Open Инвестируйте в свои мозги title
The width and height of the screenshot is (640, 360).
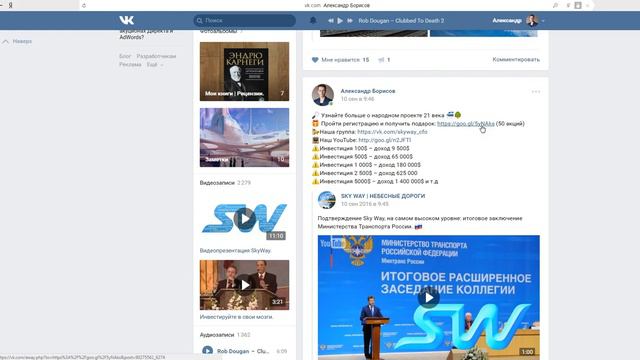pos(236,317)
